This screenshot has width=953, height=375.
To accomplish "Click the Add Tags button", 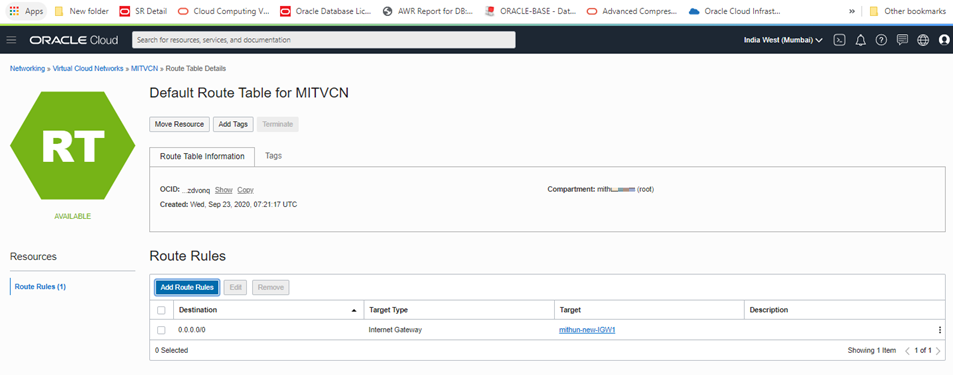I will coord(233,124).
